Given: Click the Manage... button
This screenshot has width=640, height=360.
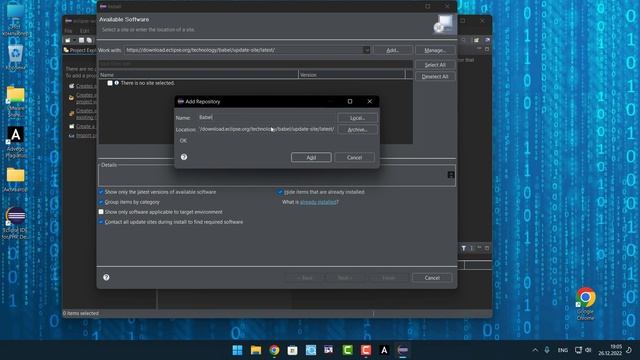Looking at the screenshot, I should tap(435, 50).
